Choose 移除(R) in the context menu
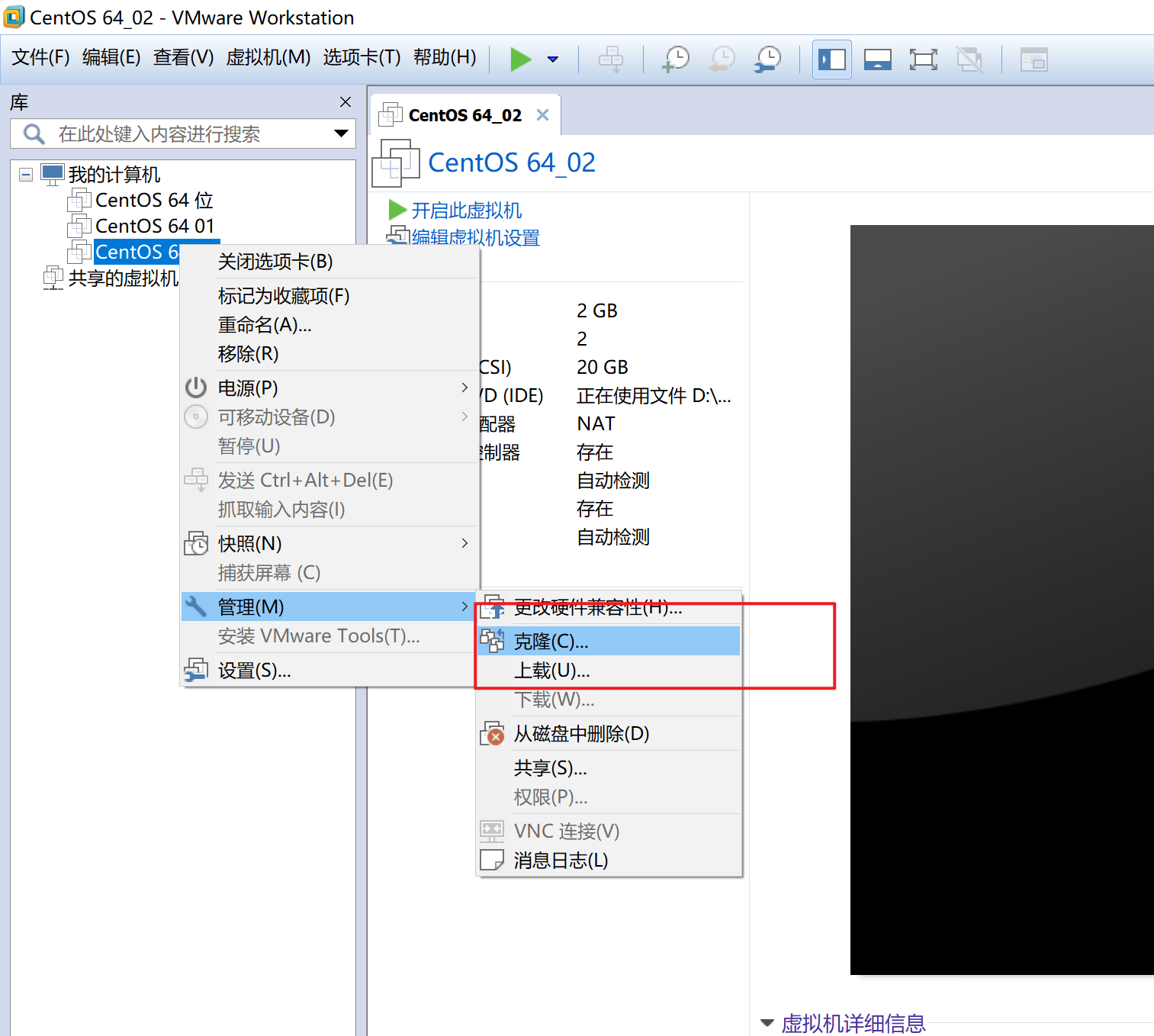 coord(330,354)
